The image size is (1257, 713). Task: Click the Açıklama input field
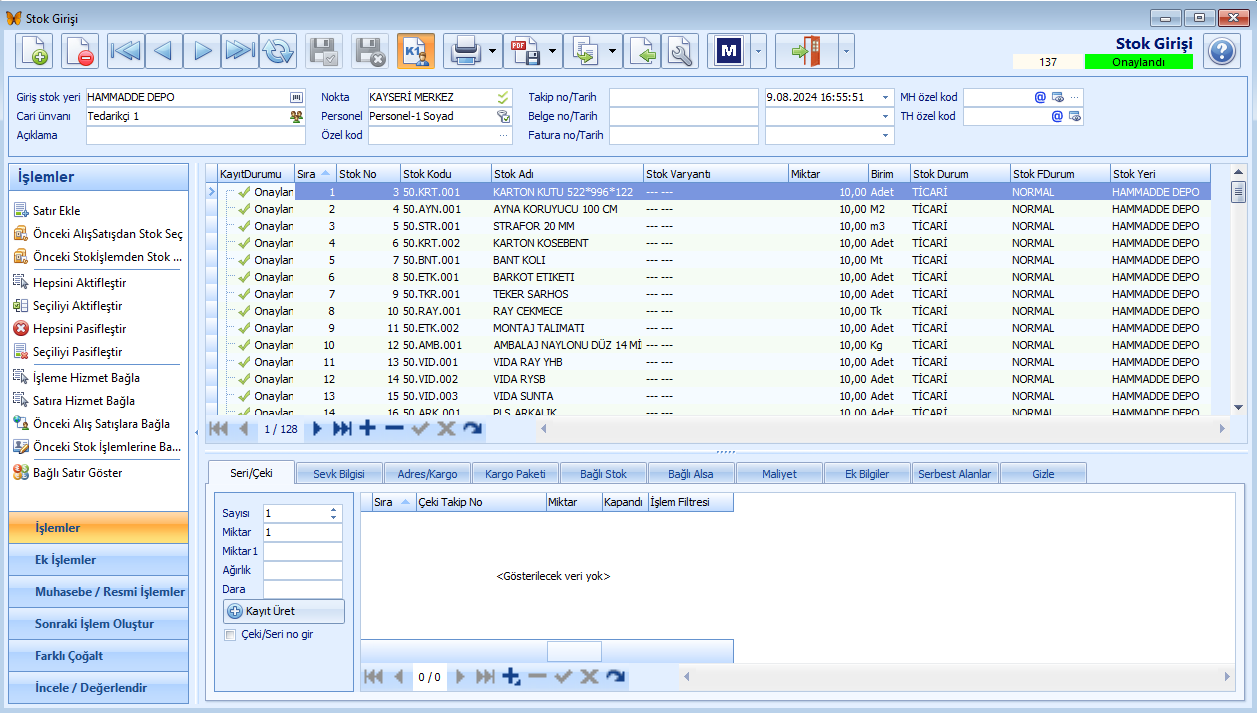(196, 135)
